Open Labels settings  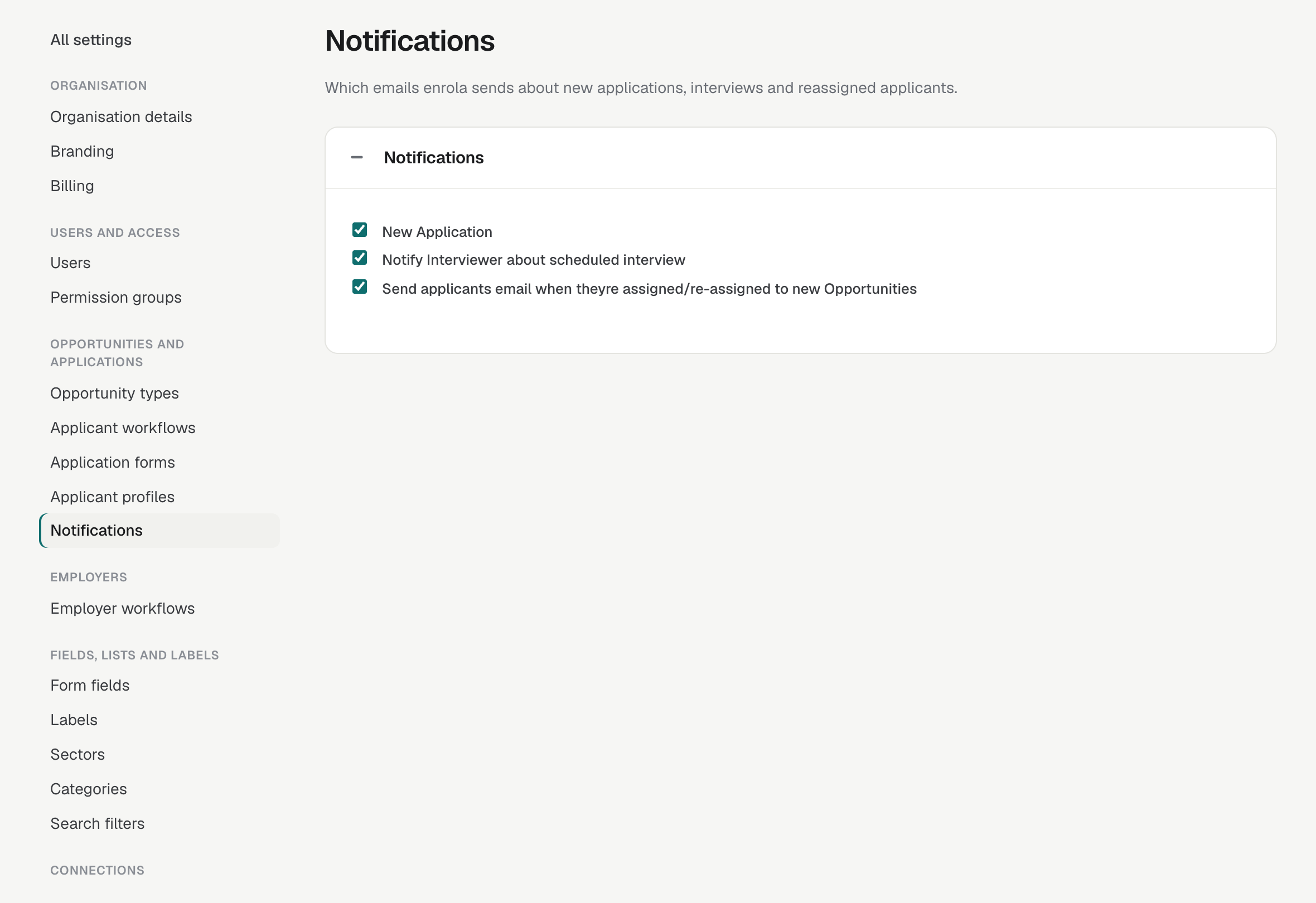tap(74, 720)
